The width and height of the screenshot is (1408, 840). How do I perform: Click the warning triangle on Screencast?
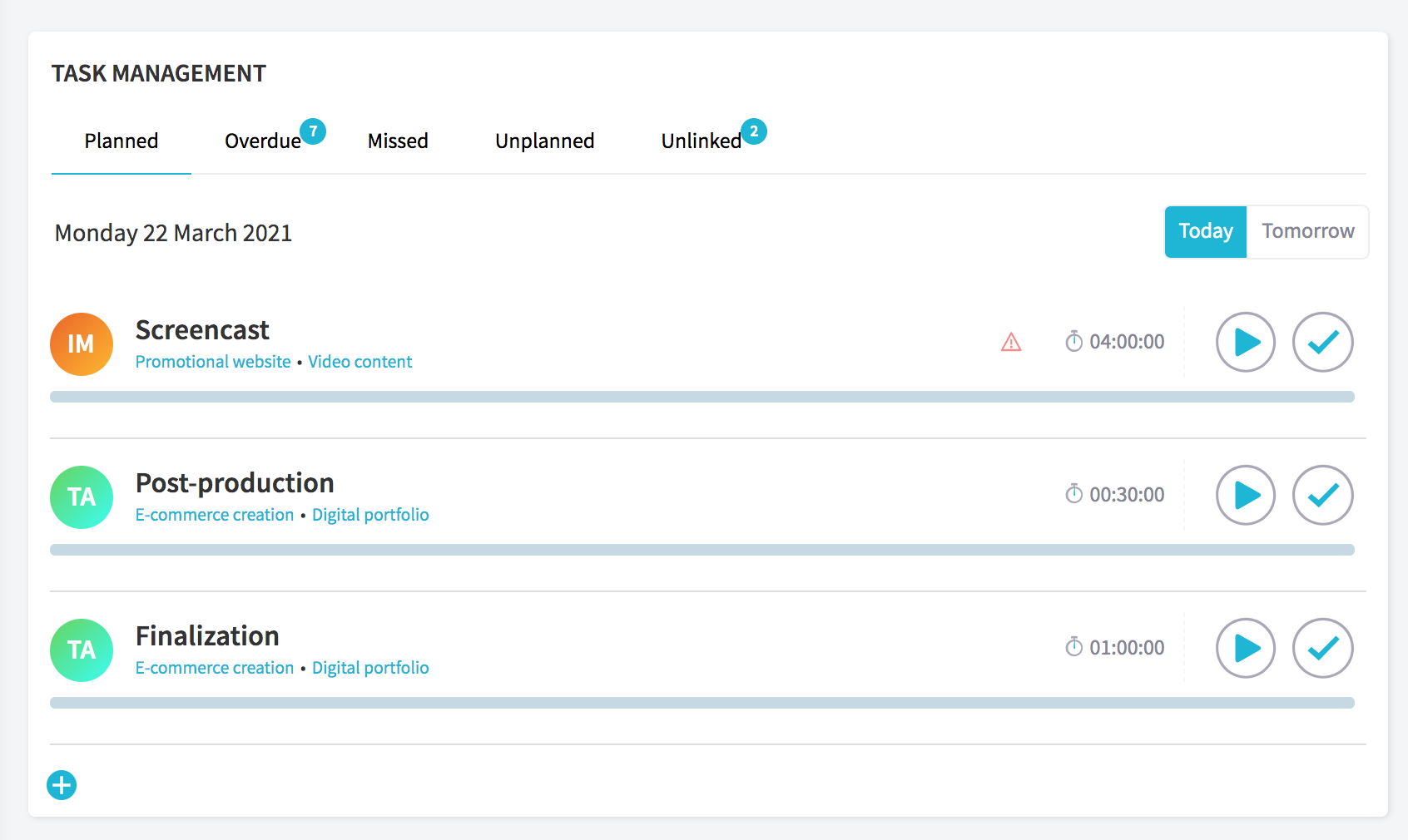click(1011, 342)
